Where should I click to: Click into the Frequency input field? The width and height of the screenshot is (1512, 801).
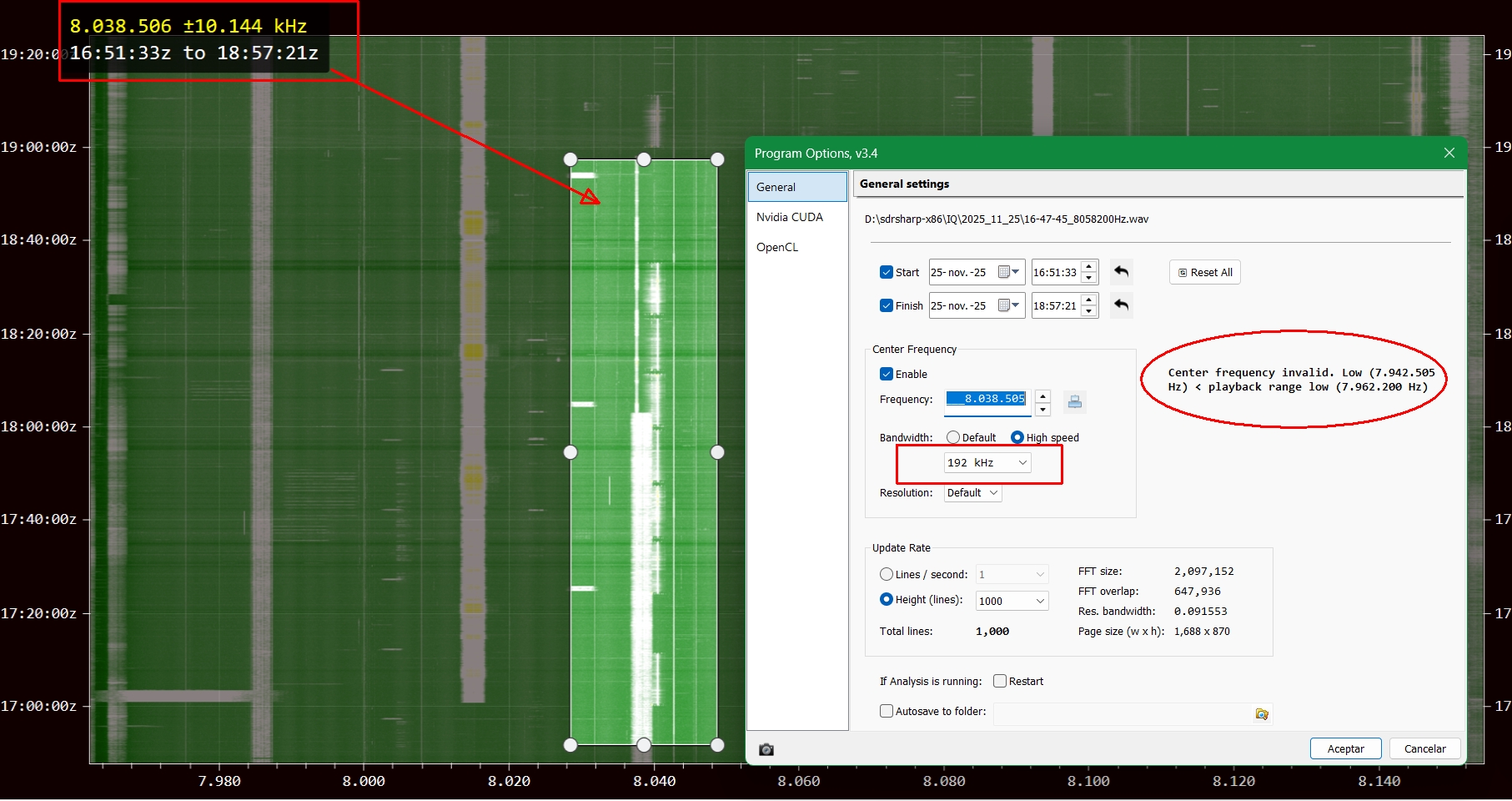pos(987,399)
